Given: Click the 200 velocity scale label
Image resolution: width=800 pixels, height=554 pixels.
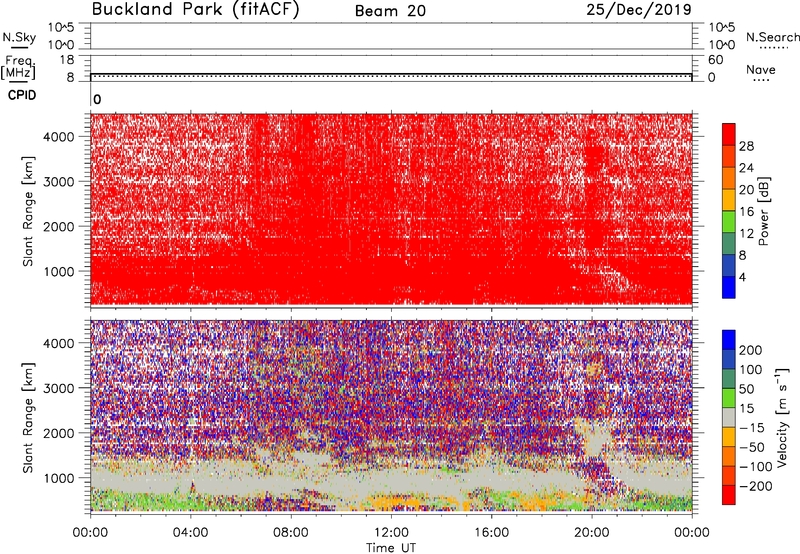Looking at the screenshot, I should coord(751,350).
